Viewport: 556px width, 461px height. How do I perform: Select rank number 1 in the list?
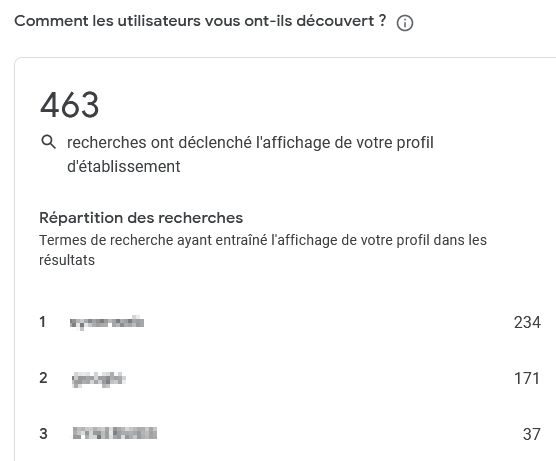coord(43,322)
